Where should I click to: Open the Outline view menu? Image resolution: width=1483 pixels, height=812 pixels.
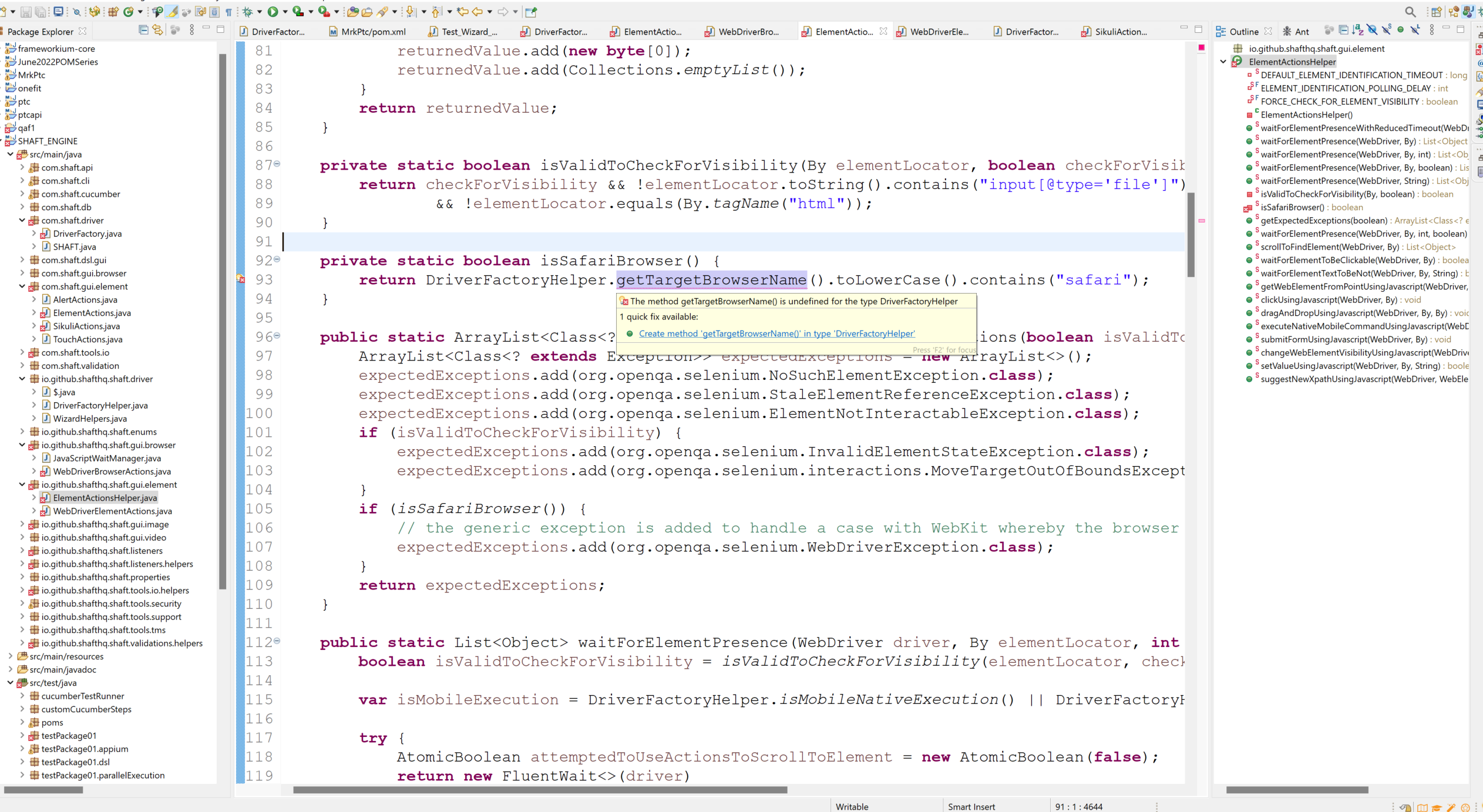[1432, 30]
